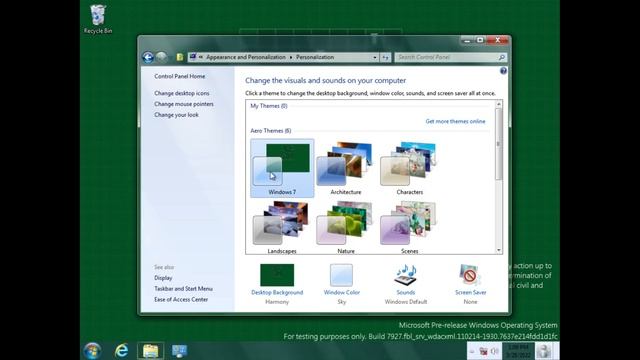Open Desktop Background settings icon

277,275
